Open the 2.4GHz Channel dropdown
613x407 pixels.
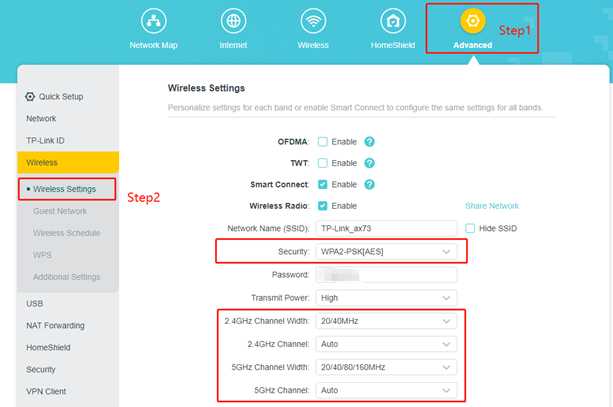click(x=385, y=342)
